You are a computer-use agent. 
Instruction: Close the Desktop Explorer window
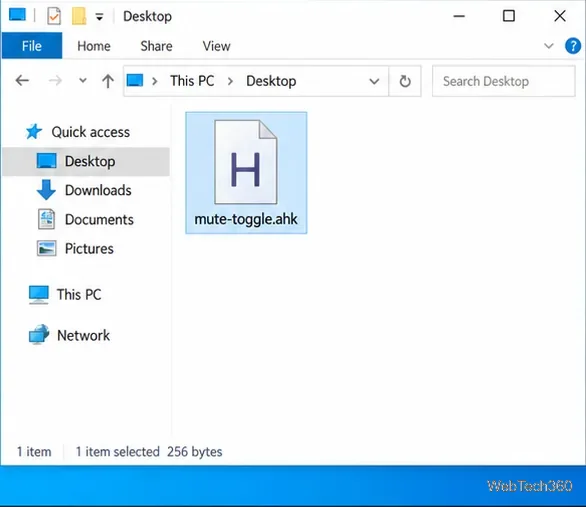coord(560,16)
